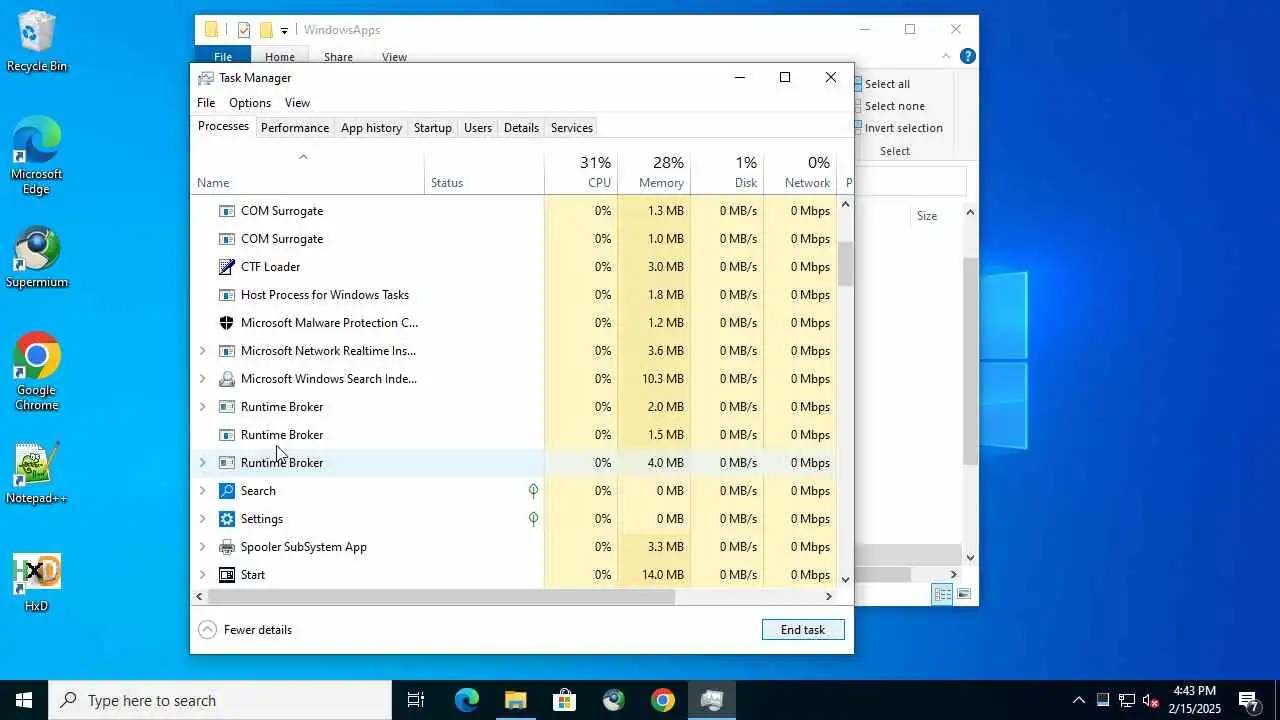The image size is (1280, 720).
Task: Open the Windows Start button
Action: pyautogui.click(x=24, y=700)
